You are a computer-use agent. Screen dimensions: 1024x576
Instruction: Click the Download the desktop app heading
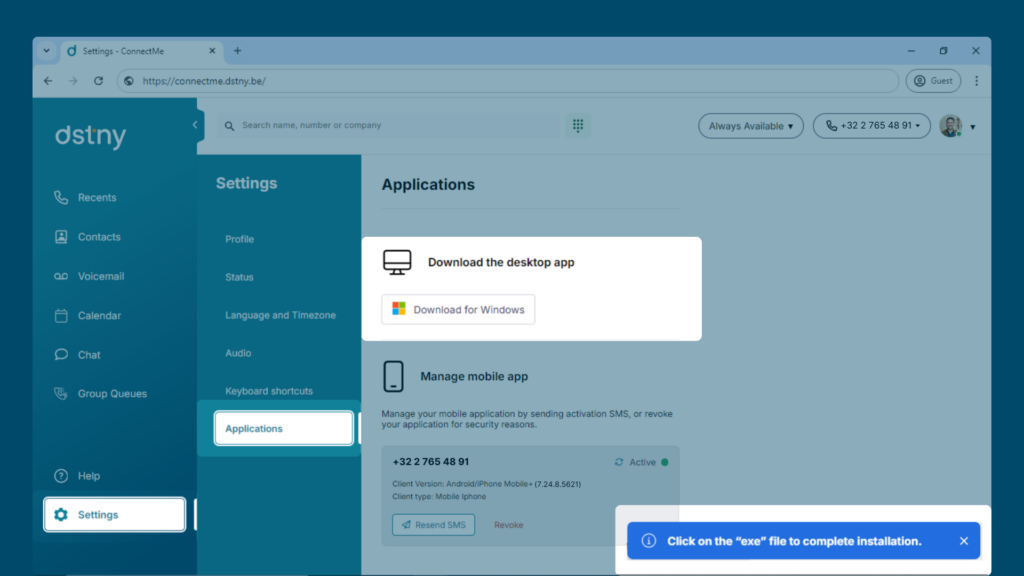click(501, 262)
